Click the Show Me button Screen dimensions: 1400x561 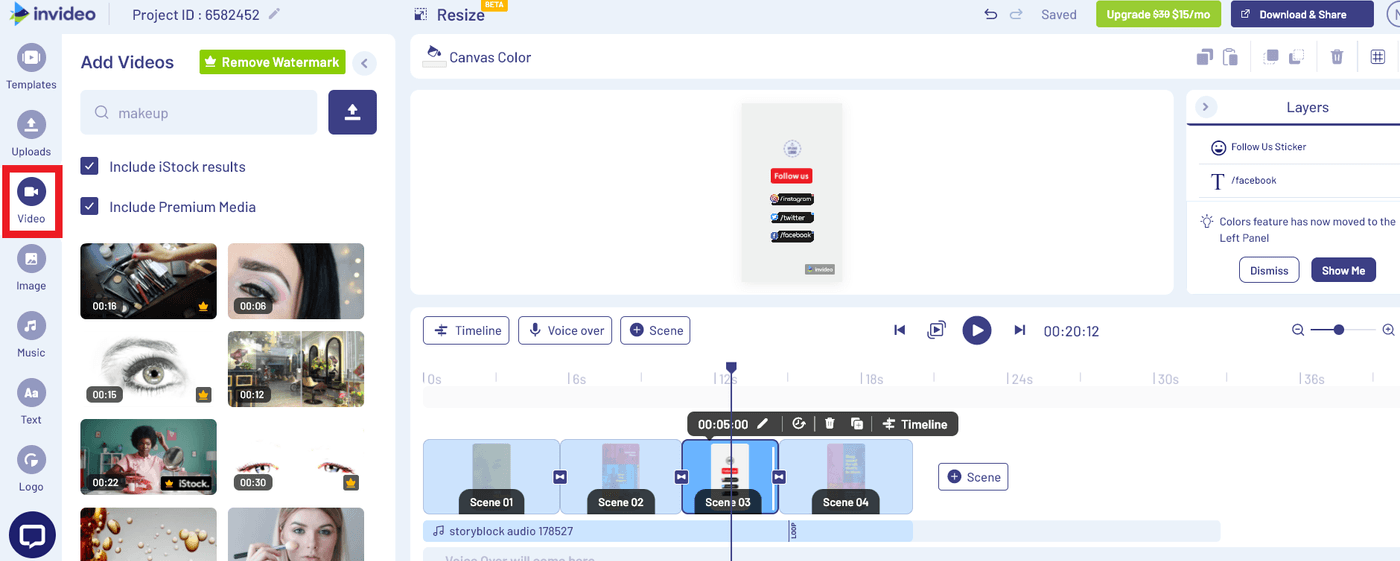tap(1343, 270)
